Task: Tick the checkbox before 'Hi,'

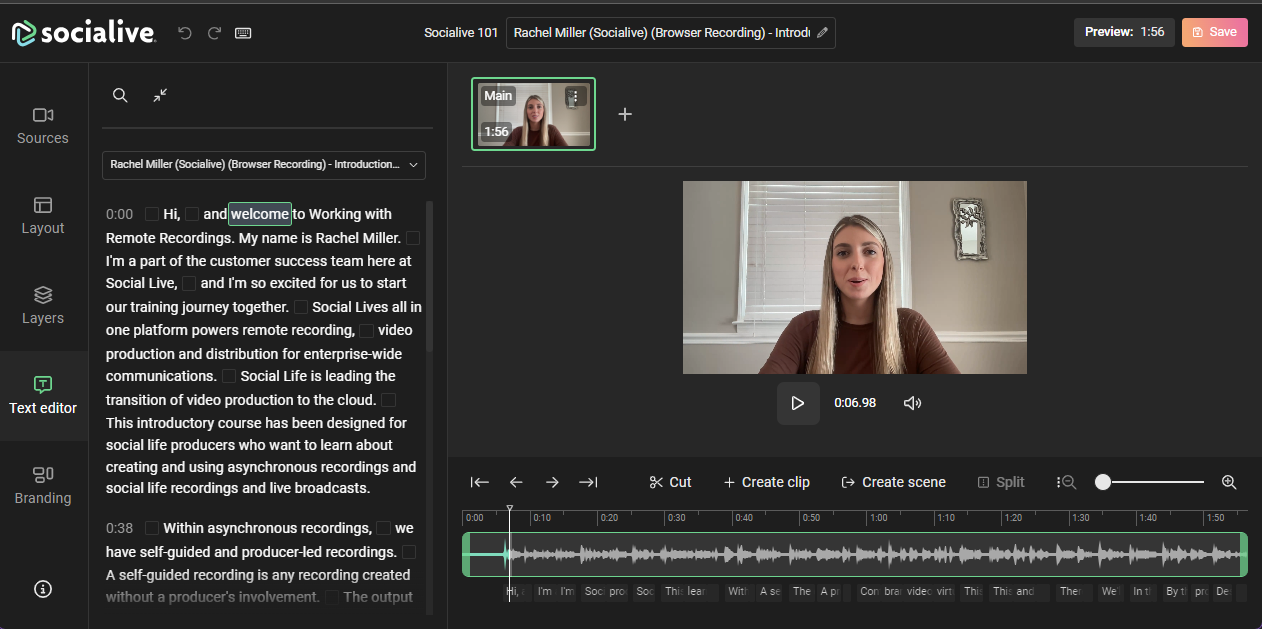Action: (x=152, y=214)
